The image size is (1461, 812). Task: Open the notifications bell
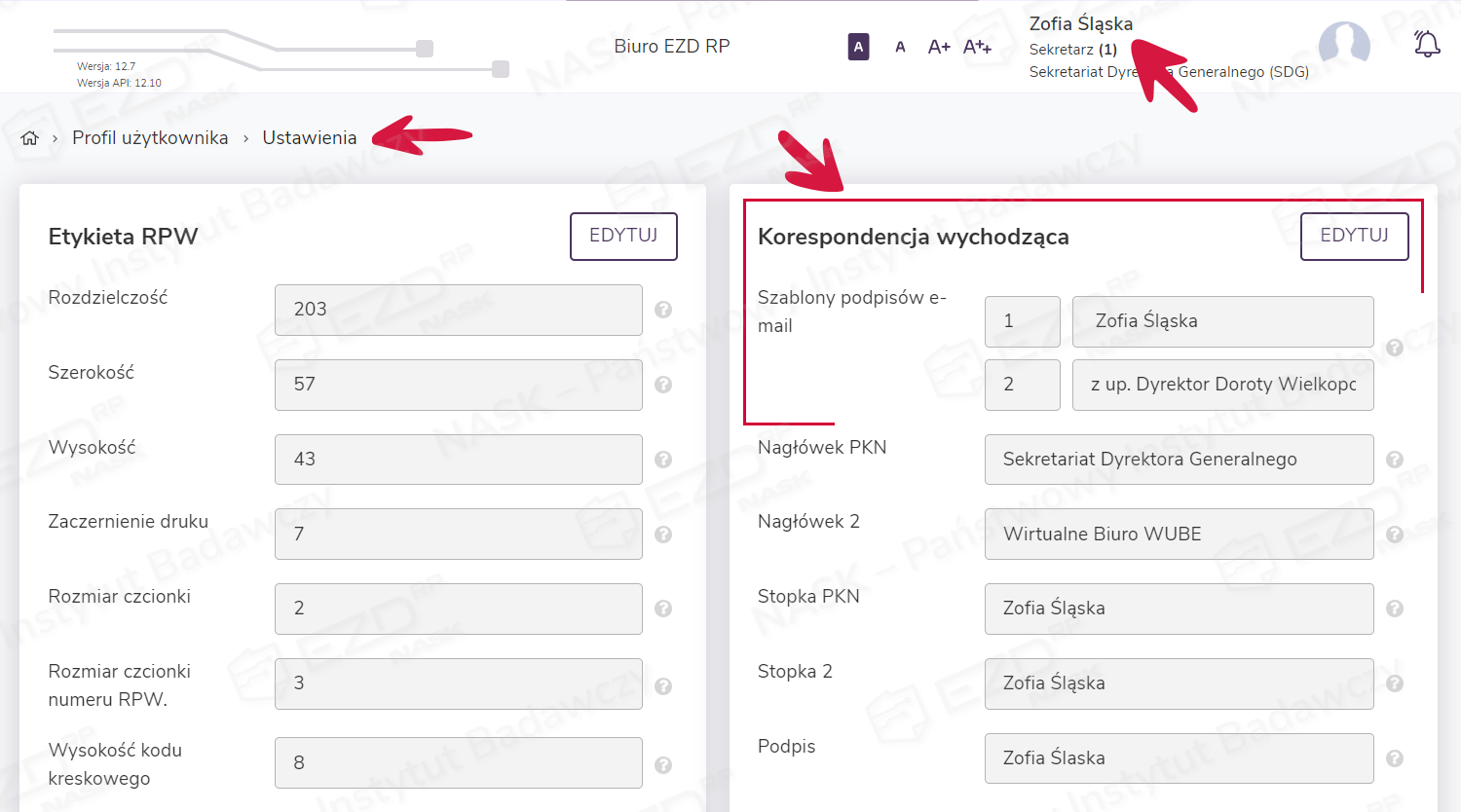(x=1427, y=44)
